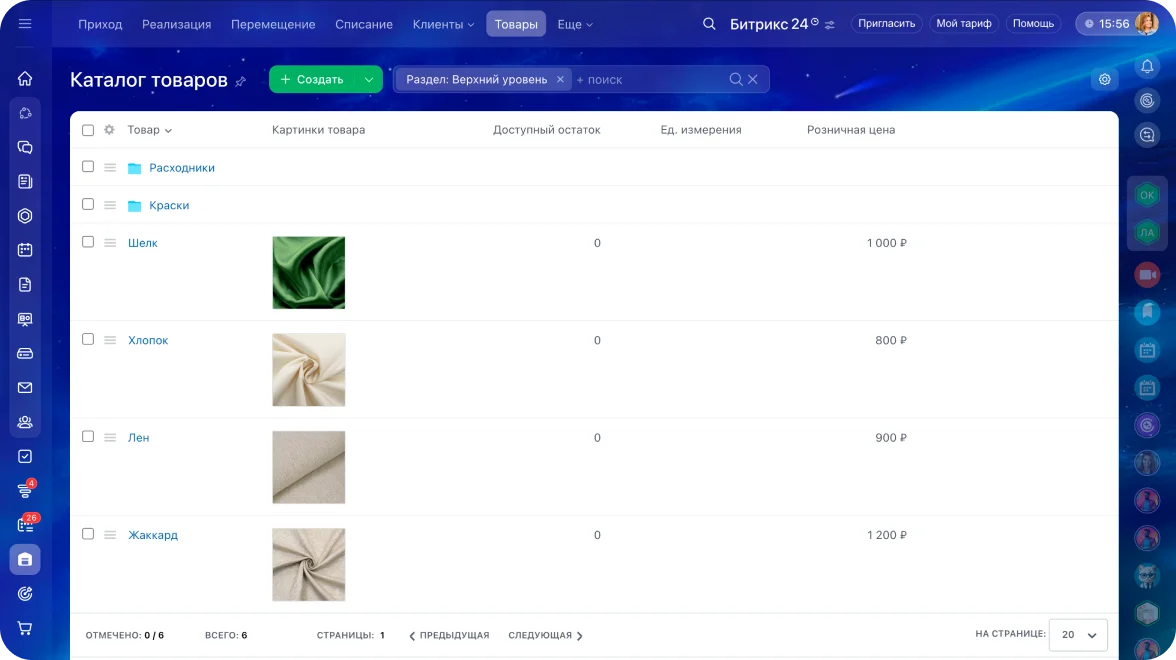Screen dimensions: 1176x660
Task: Open the shopping cart icon at sidebar bottom
Action: click(x=24, y=627)
